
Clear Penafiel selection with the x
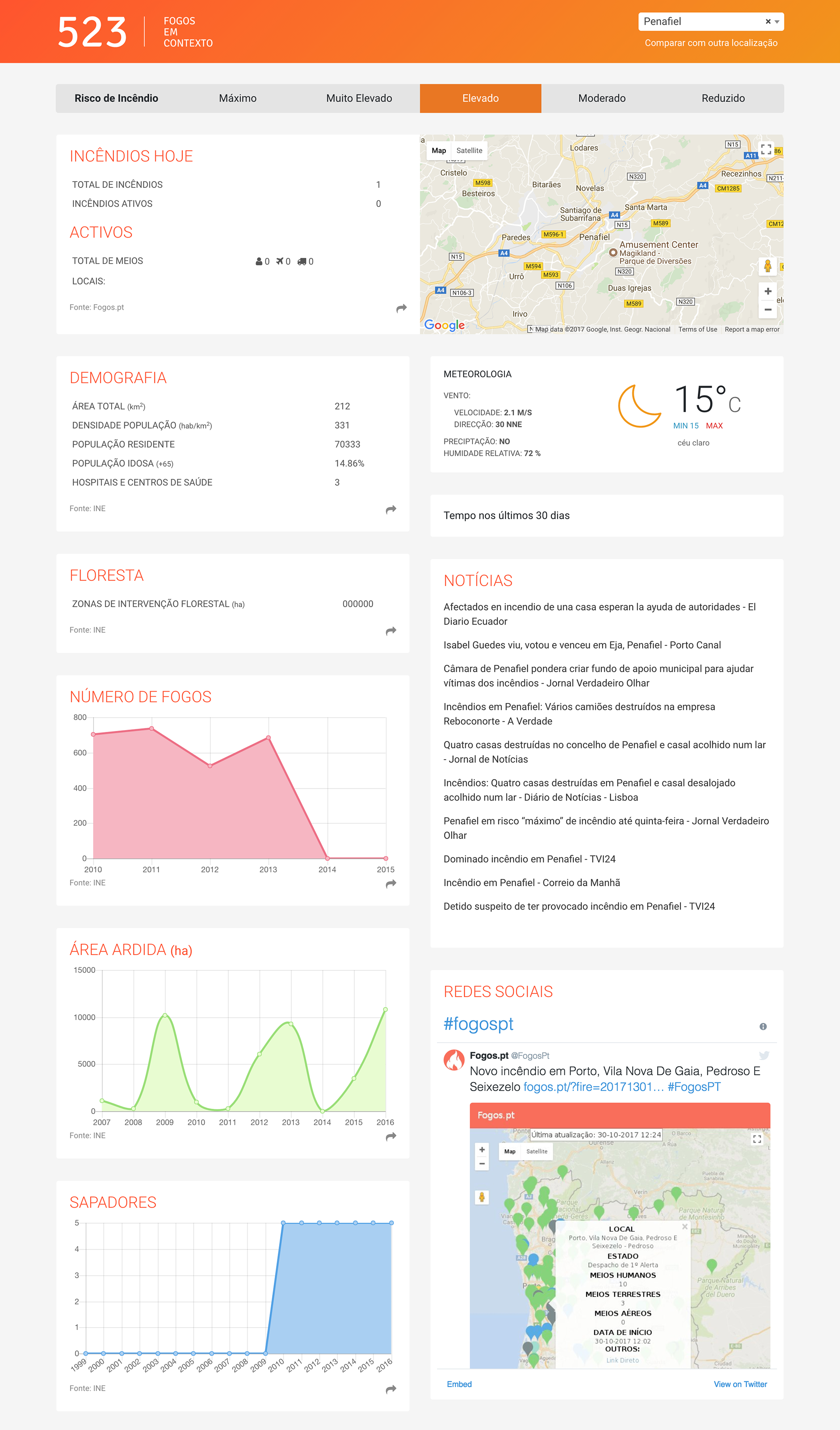coord(768,21)
